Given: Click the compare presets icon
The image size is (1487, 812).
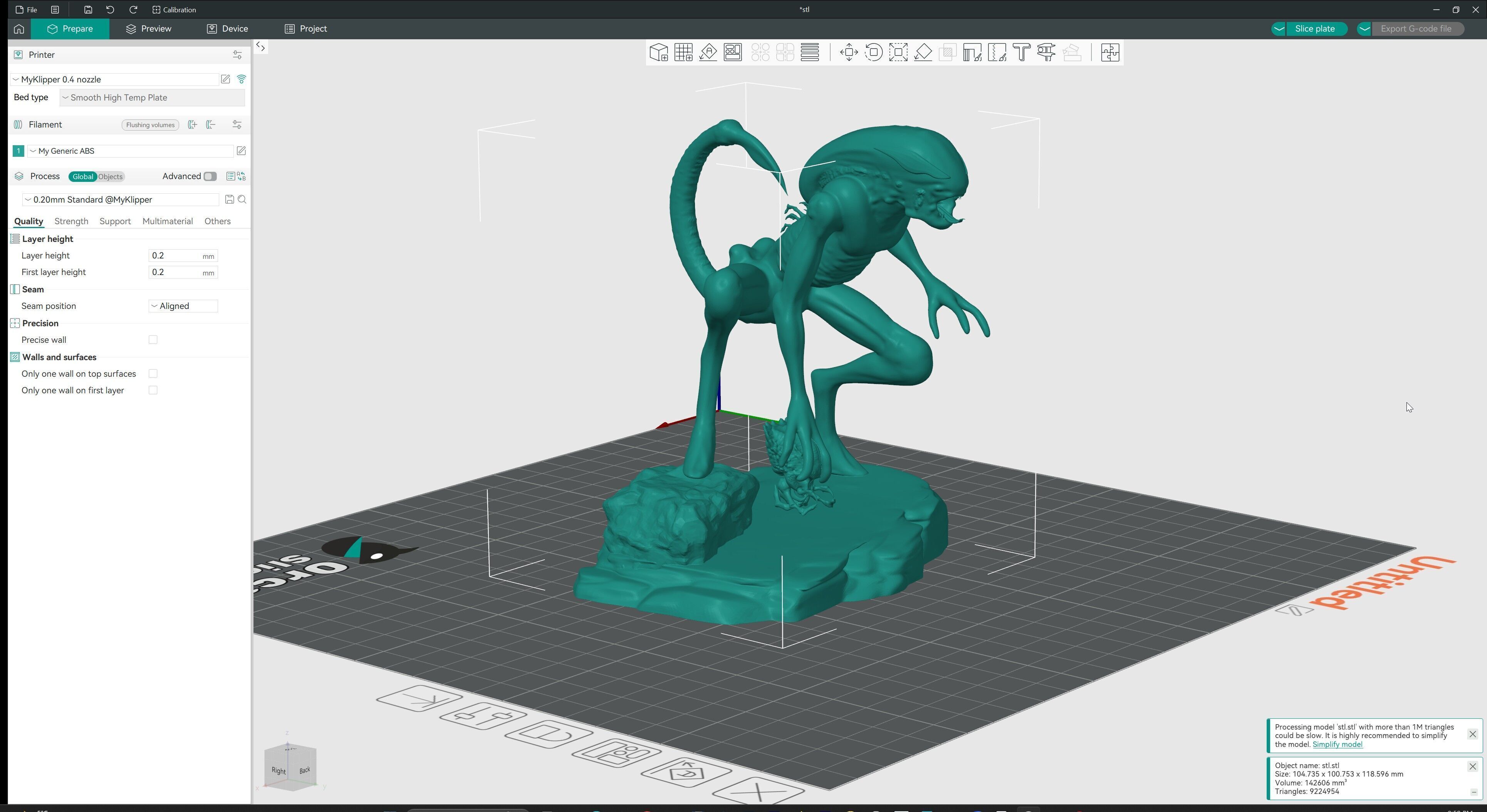Looking at the screenshot, I should click(242, 176).
